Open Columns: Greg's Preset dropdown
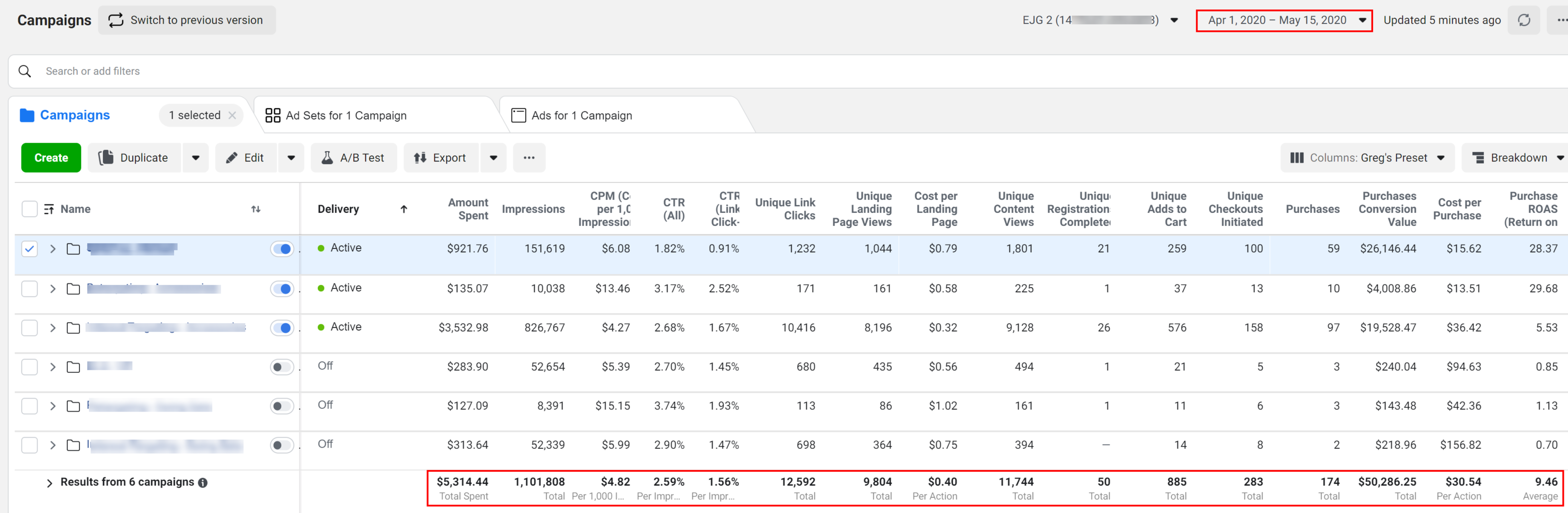This screenshot has width=1568, height=513. (x=1367, y=158)
